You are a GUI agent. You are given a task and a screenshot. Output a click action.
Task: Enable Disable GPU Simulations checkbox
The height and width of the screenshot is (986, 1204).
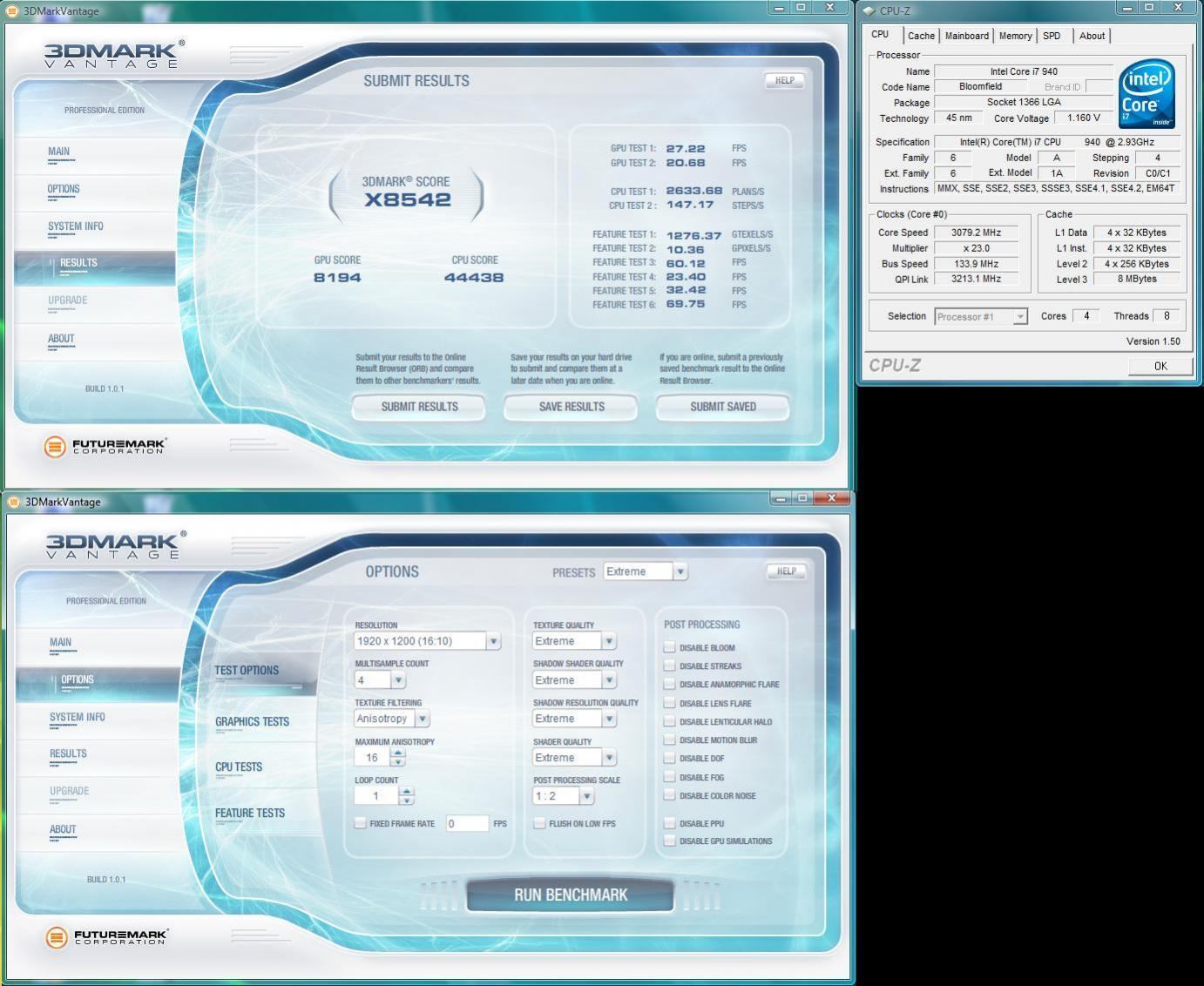pos(669,841)
